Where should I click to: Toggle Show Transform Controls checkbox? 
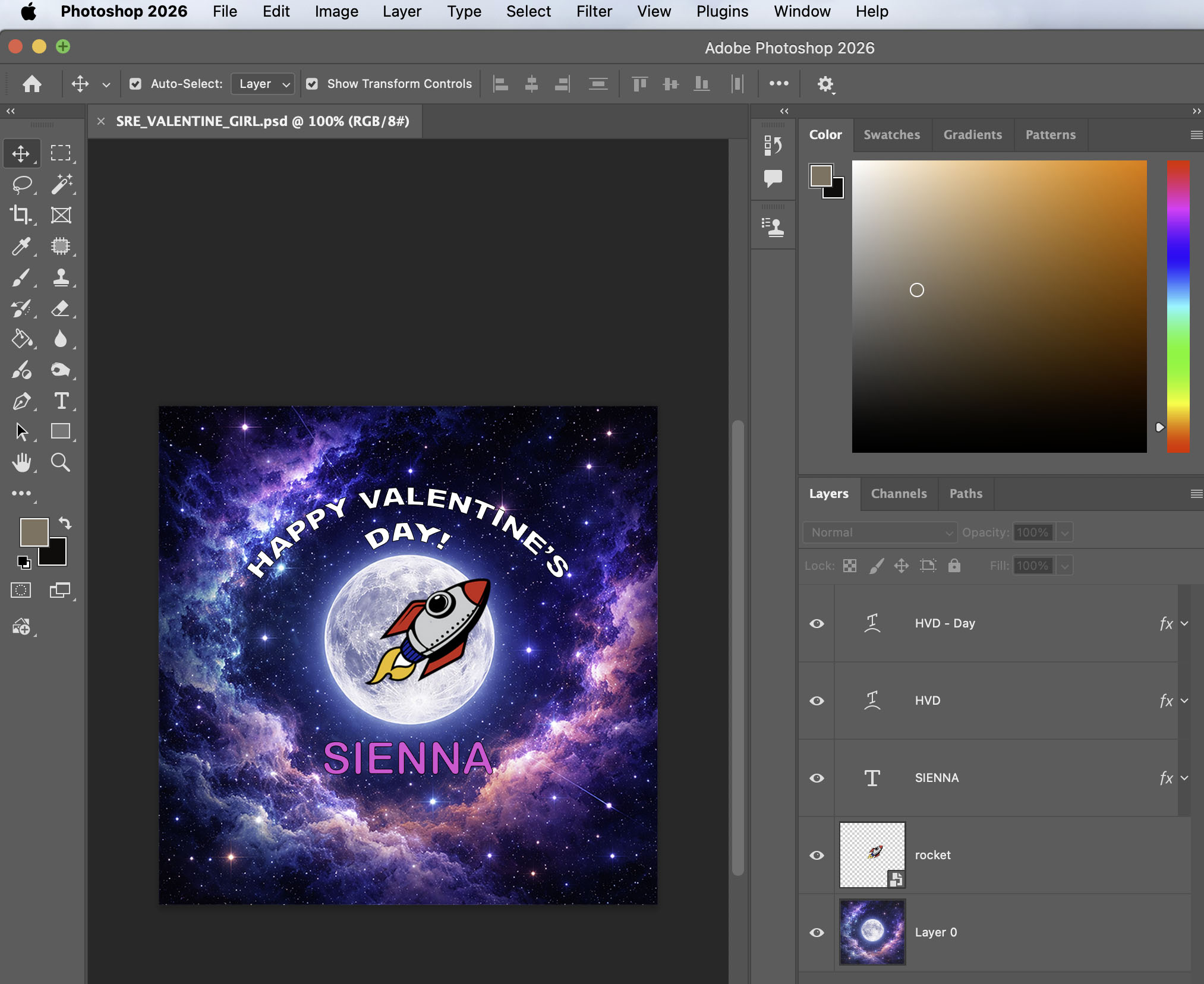312,84
